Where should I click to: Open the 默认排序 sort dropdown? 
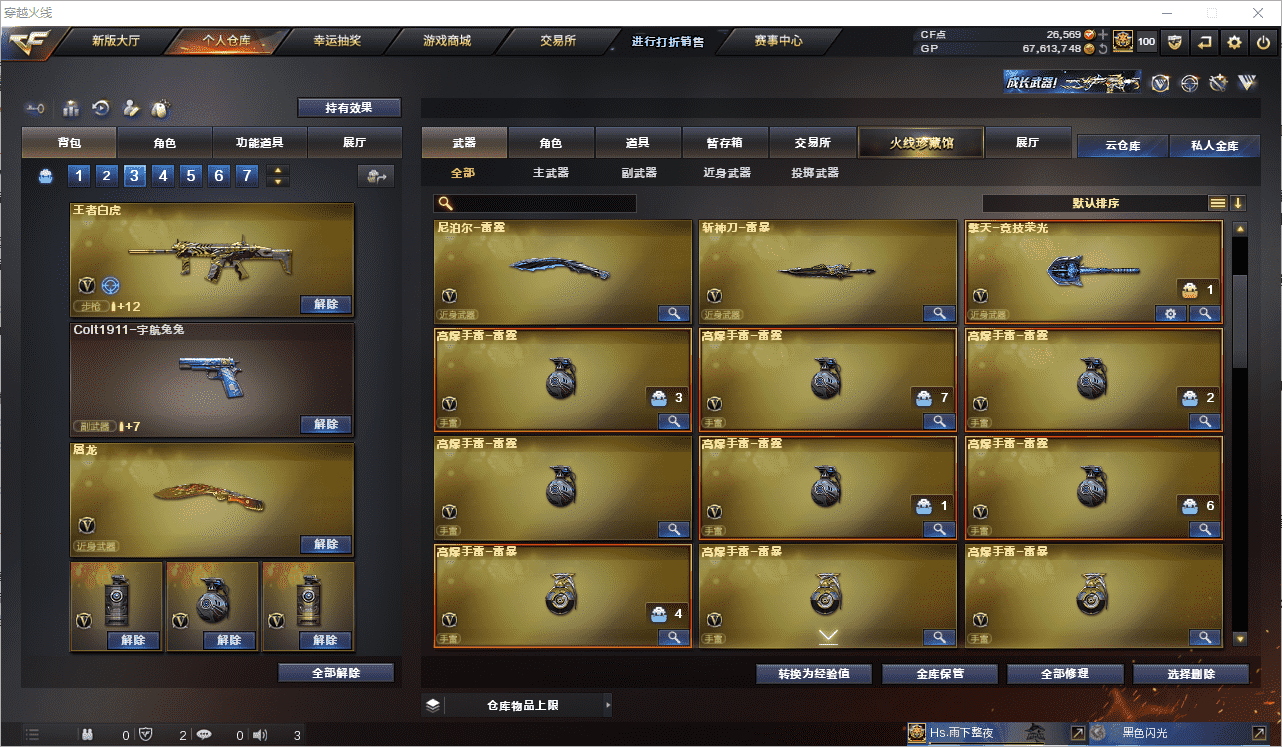(1095, 203)
